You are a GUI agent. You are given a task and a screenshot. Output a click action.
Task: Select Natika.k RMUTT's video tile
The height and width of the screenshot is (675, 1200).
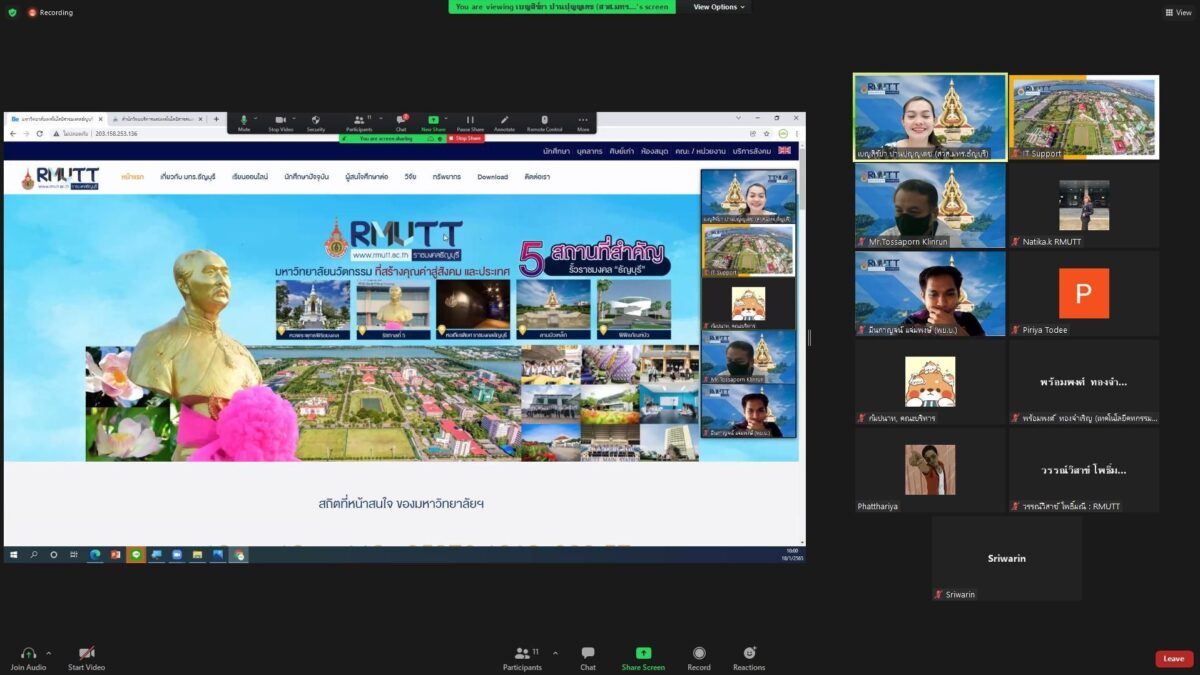click(x=1084, y=205)
